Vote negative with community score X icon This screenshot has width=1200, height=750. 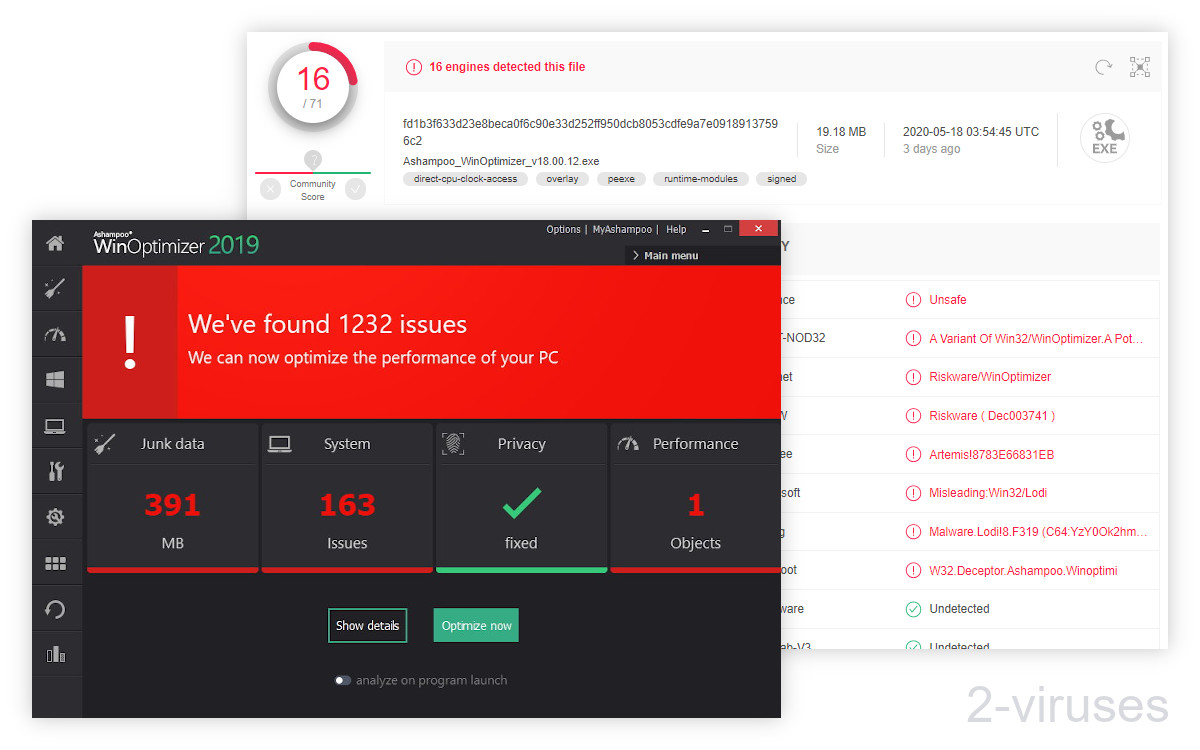(x=270, y=189)
